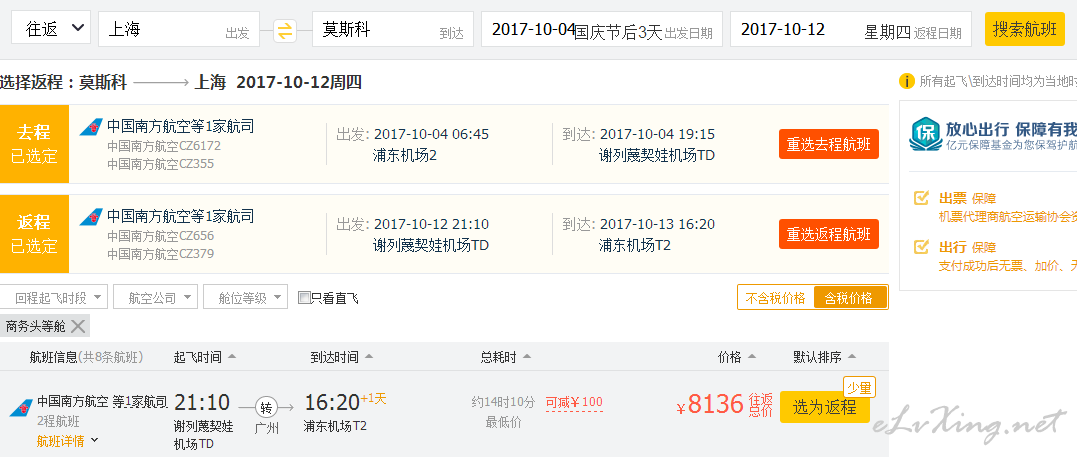This screenshot has height=457, width=1077.
Task: Click the 搜索航班 button
Action: [x=1025, y=30]
